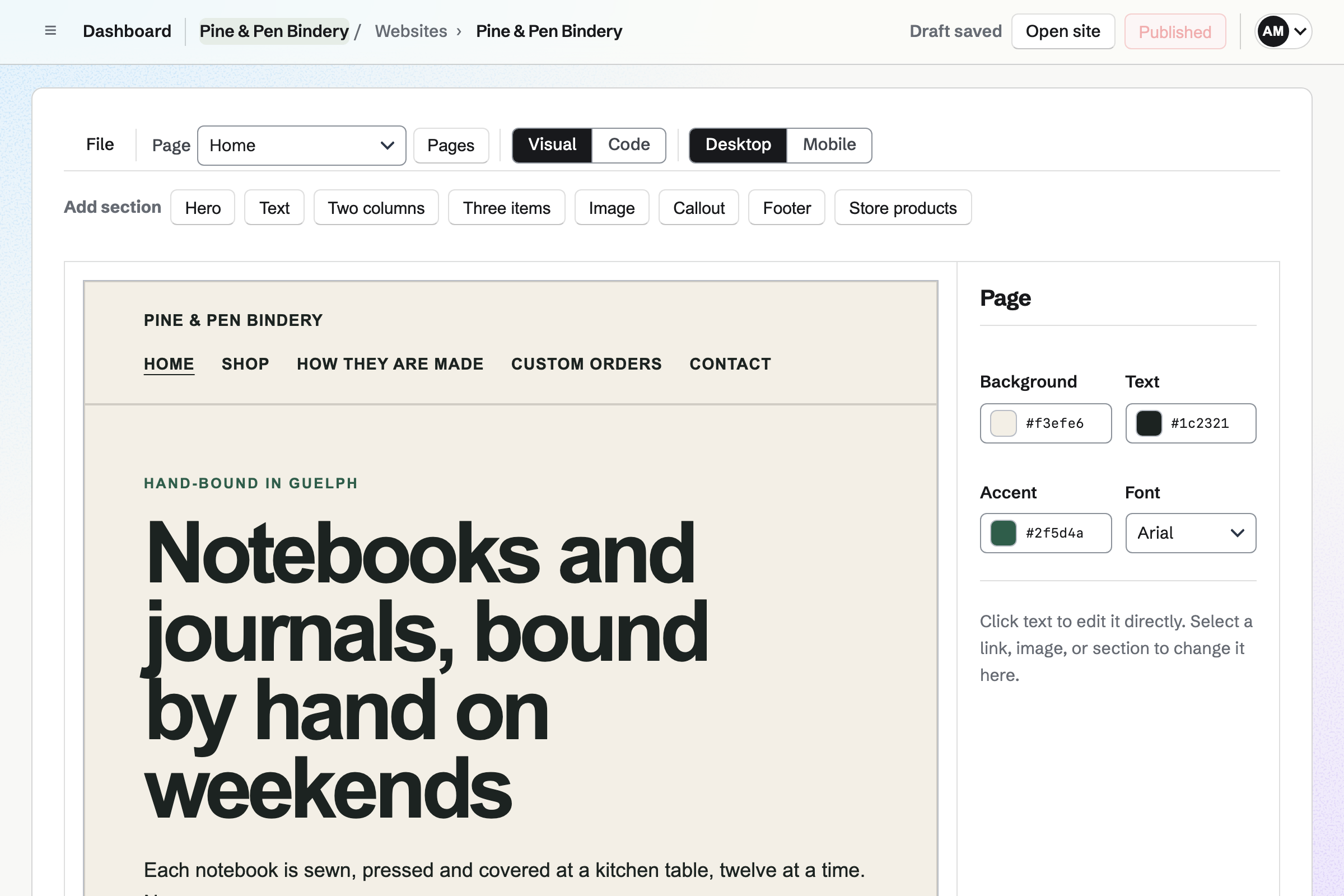The image size is (1344, 896).
Task: Add a Callout section
Action: tap(699, 207)
